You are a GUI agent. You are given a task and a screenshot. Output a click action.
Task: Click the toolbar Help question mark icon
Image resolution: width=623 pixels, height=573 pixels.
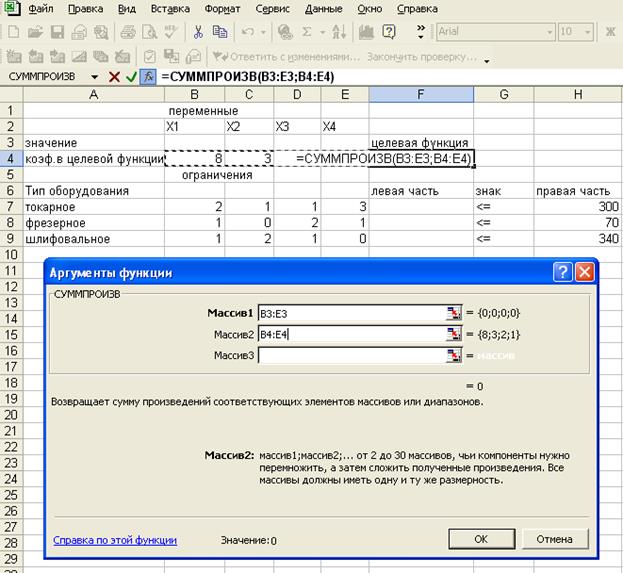[x=389, y=32]
